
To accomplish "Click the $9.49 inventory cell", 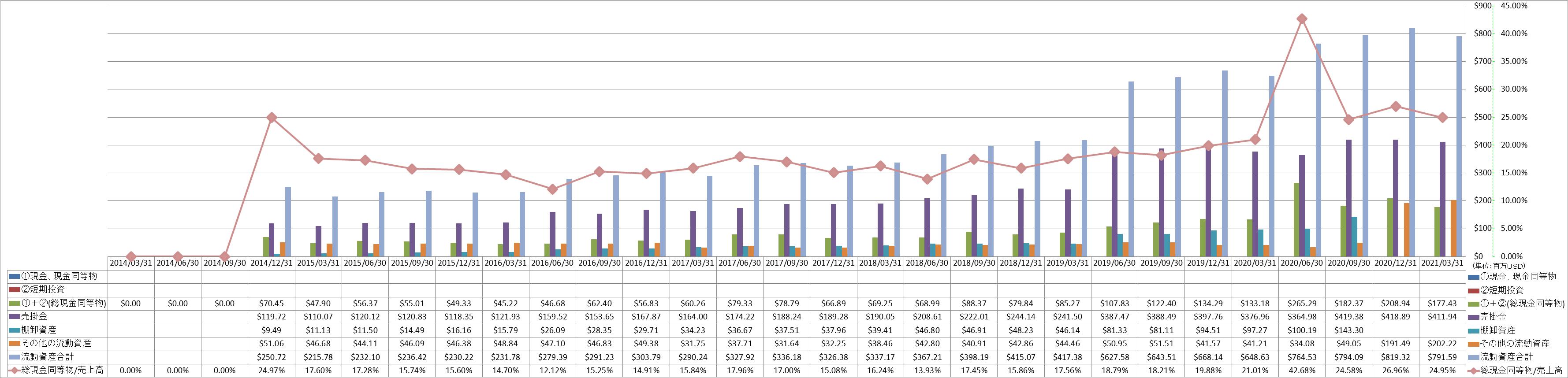I will pyautogui.click(x=272, y=330).
